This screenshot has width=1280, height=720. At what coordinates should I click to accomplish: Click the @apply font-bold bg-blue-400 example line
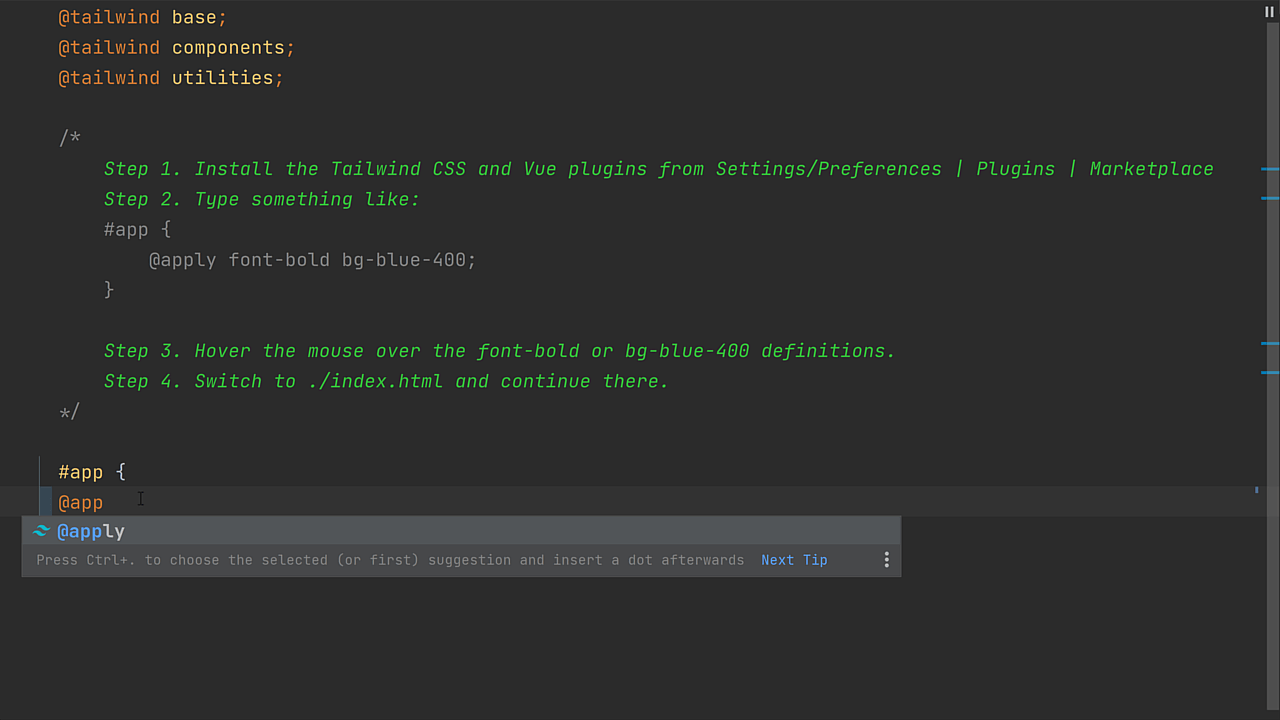point(312,260)
